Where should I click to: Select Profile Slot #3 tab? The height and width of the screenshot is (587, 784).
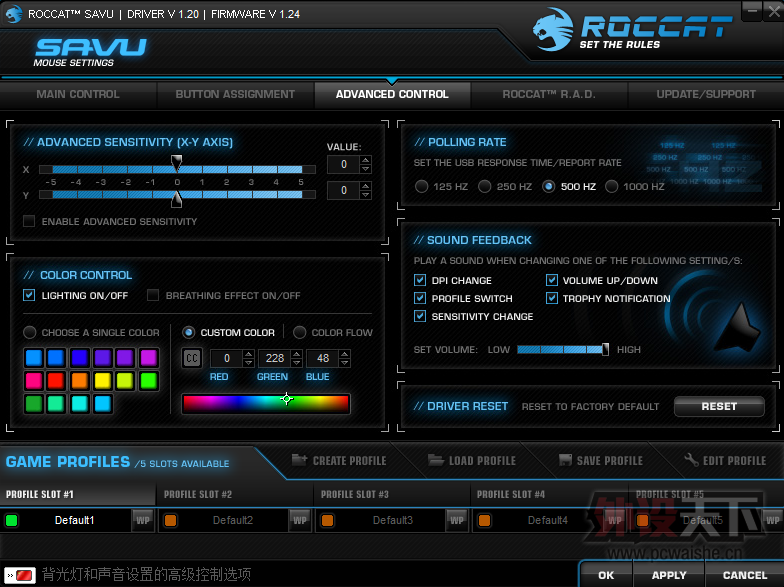click(392, 494)
